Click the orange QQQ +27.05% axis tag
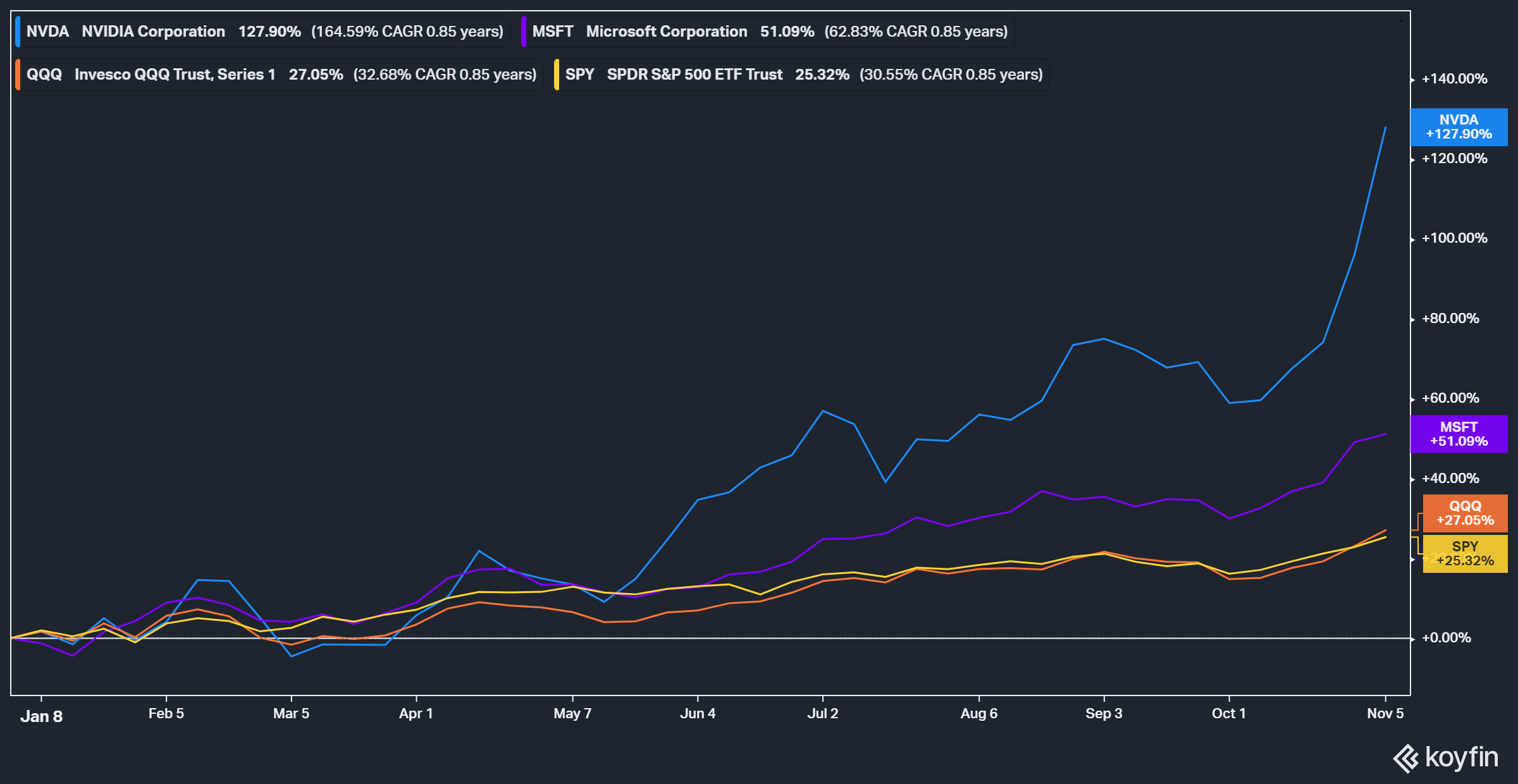The width and height of the screenshot is (1518, 784). coord(1465,513)
